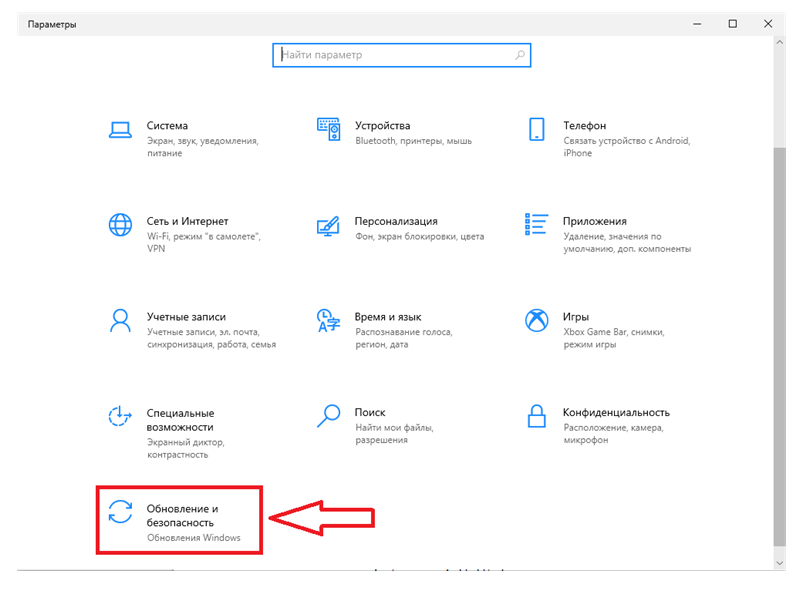
Task: Click the Xbox Gaming icon
Action: [x=537, y=320]
